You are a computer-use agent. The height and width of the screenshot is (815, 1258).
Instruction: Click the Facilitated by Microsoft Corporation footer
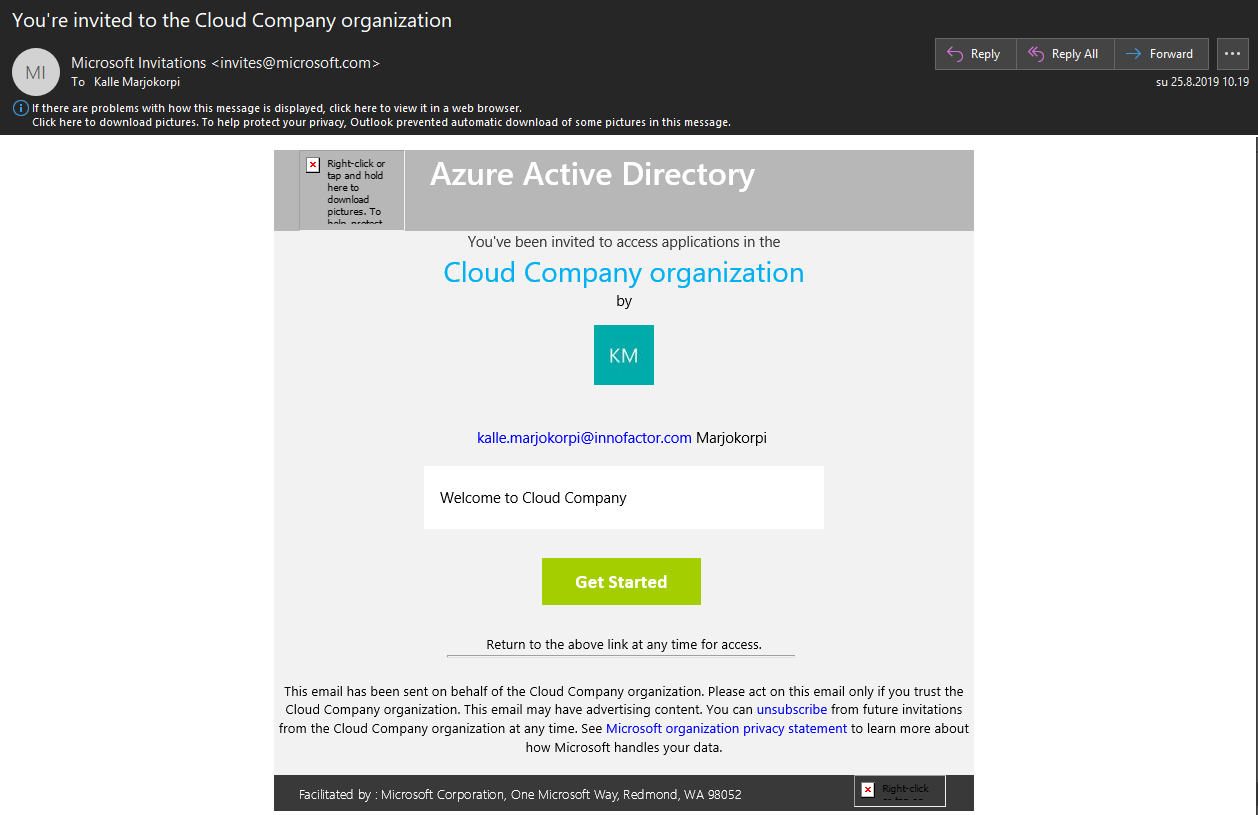click(x=520, y=794)
